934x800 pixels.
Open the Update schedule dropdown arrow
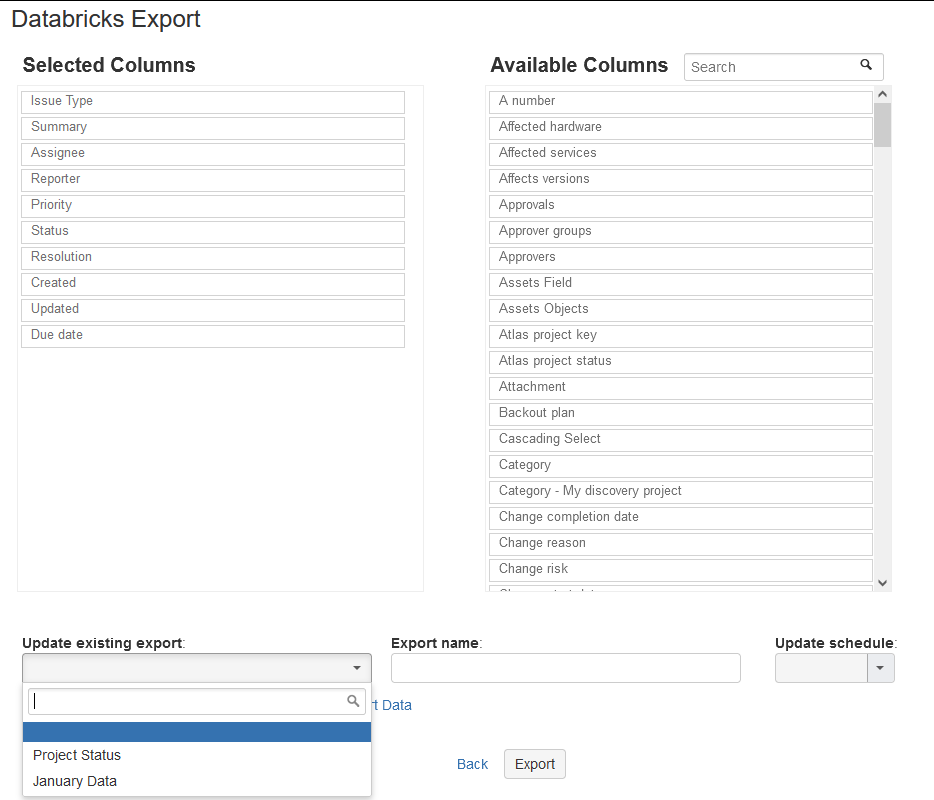[880, 668]
